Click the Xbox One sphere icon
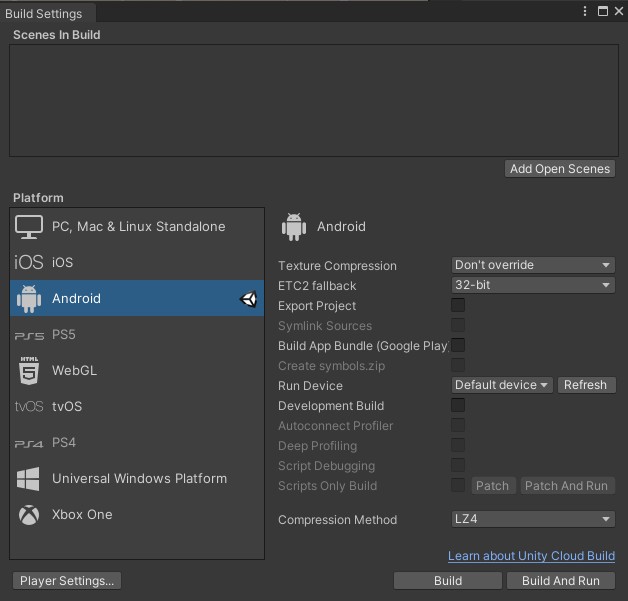Image resolution: width=628 pixels, height=601 pixels. [29, 515]
